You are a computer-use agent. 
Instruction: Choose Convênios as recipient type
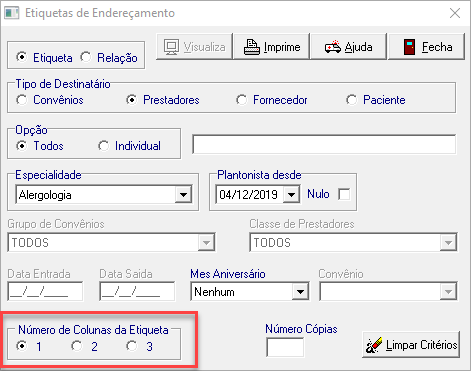(x=22, y=100)
